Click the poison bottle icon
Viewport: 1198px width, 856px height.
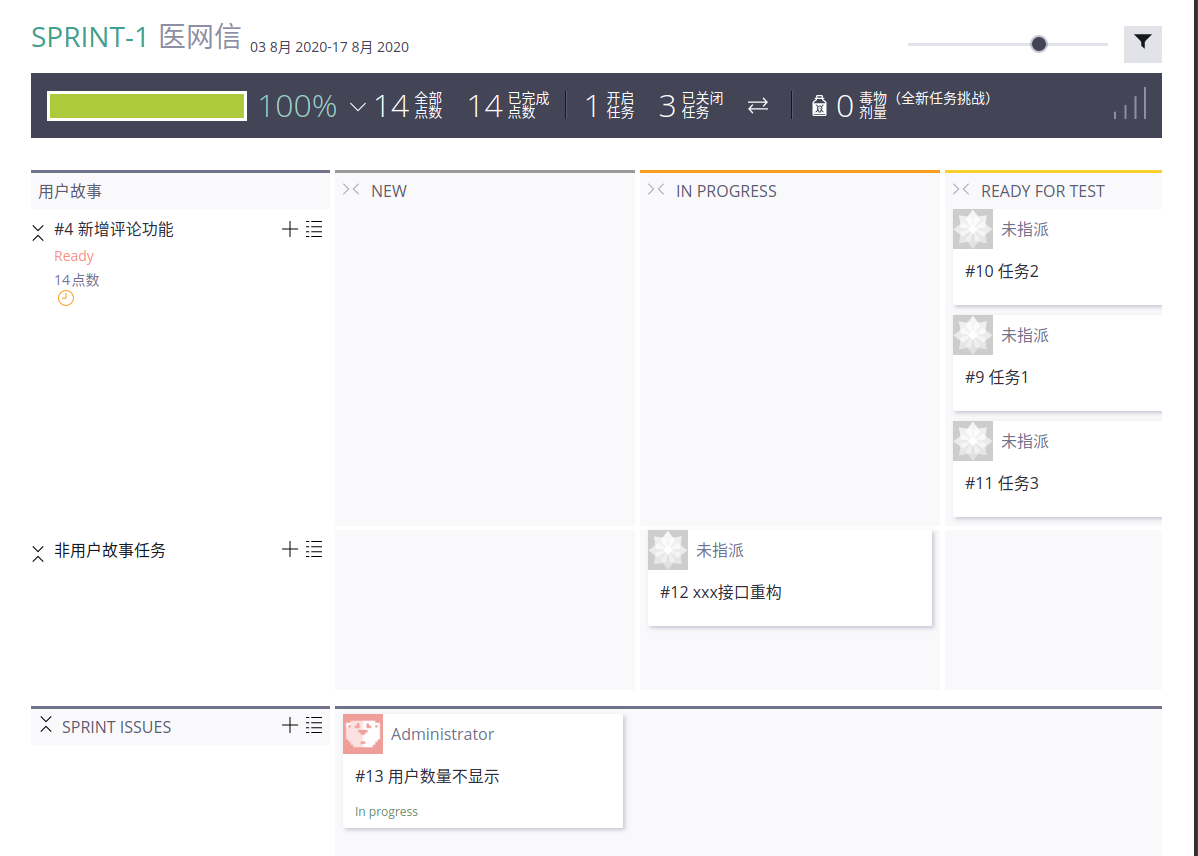(819, 106)
